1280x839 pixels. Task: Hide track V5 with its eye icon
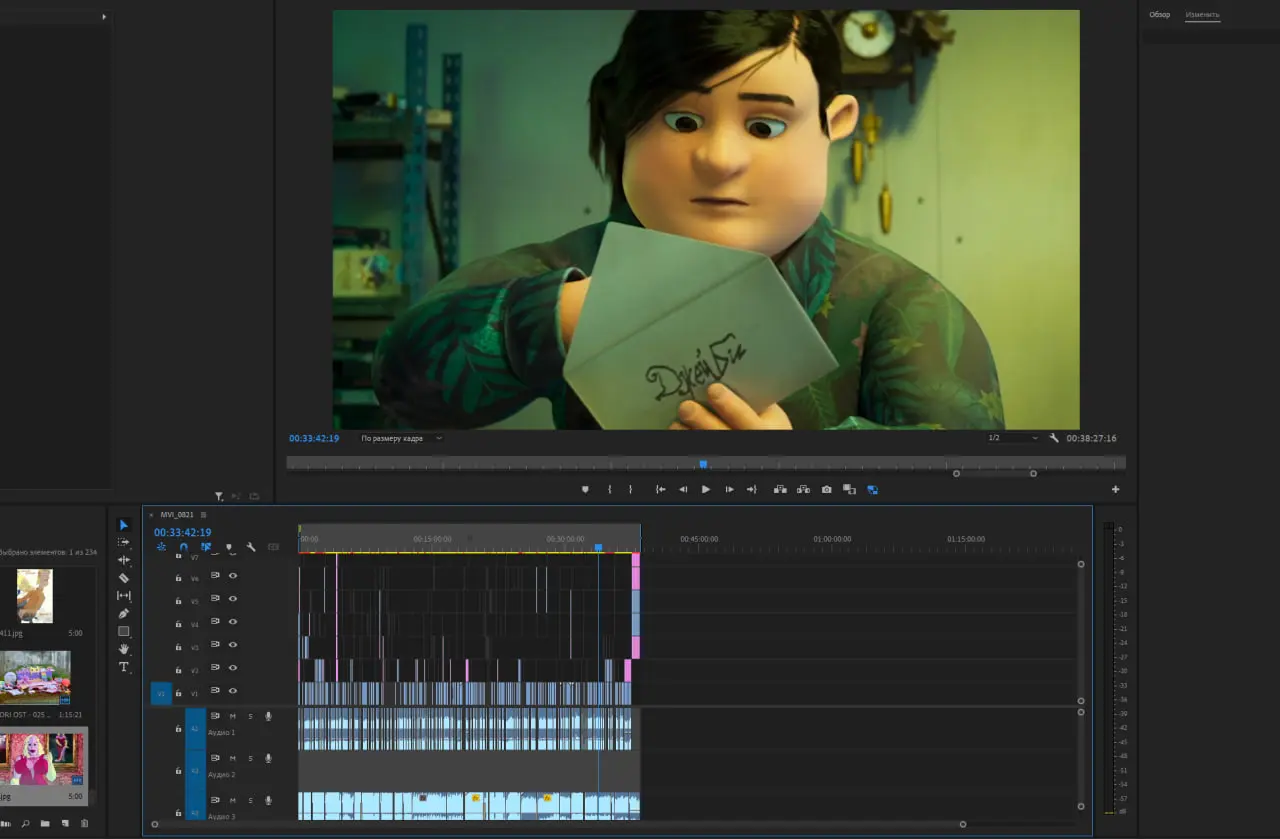pos(233,601)
